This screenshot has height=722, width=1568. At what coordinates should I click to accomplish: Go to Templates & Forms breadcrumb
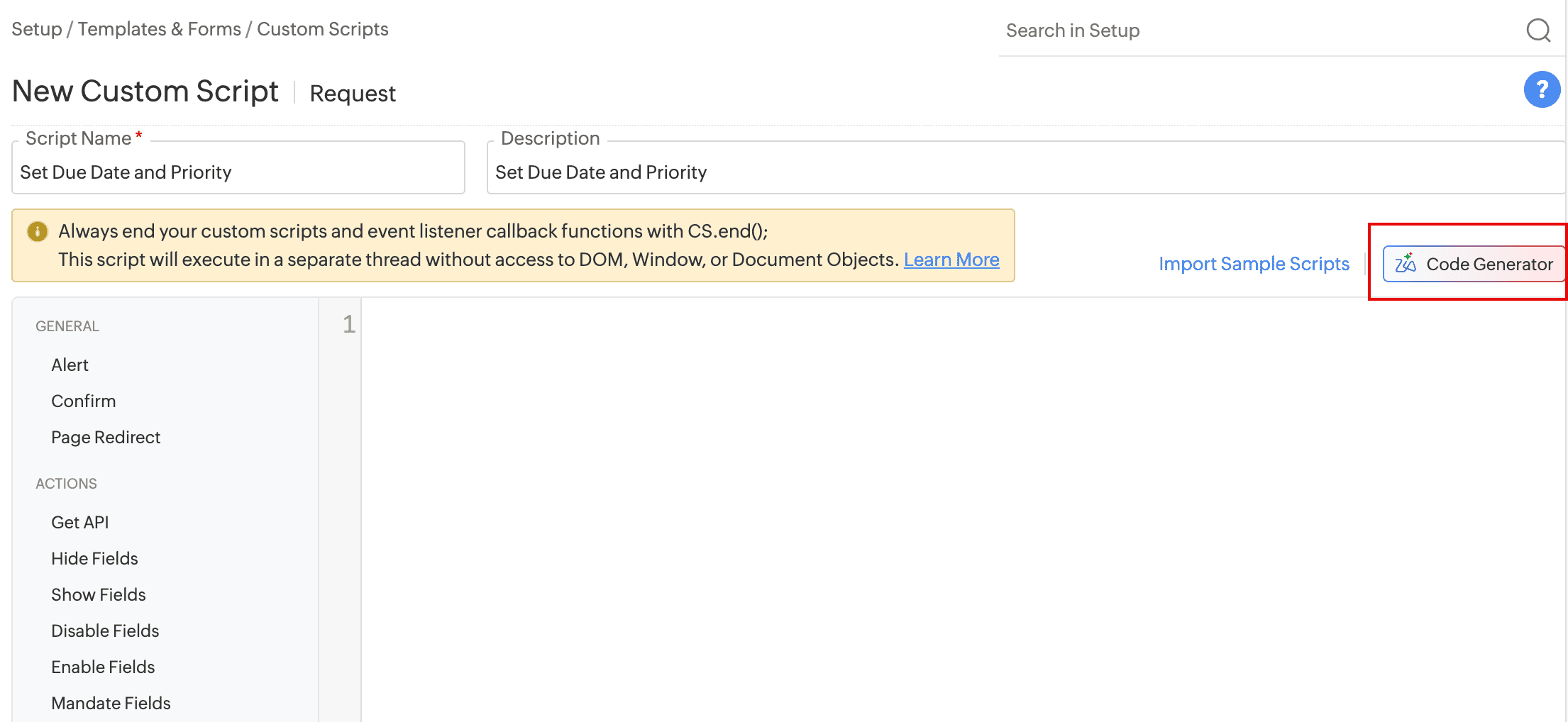[160, 29]
